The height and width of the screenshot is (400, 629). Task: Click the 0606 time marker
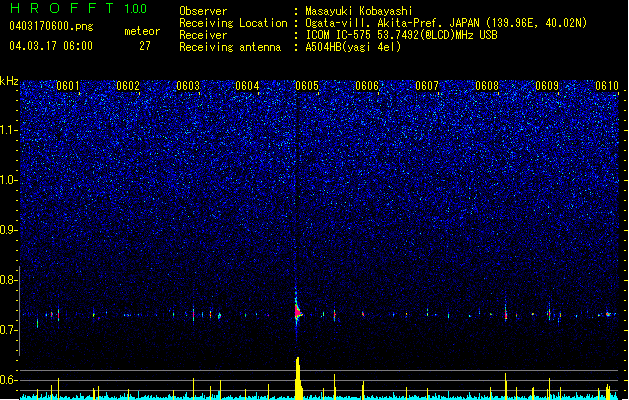click(367, 86)
